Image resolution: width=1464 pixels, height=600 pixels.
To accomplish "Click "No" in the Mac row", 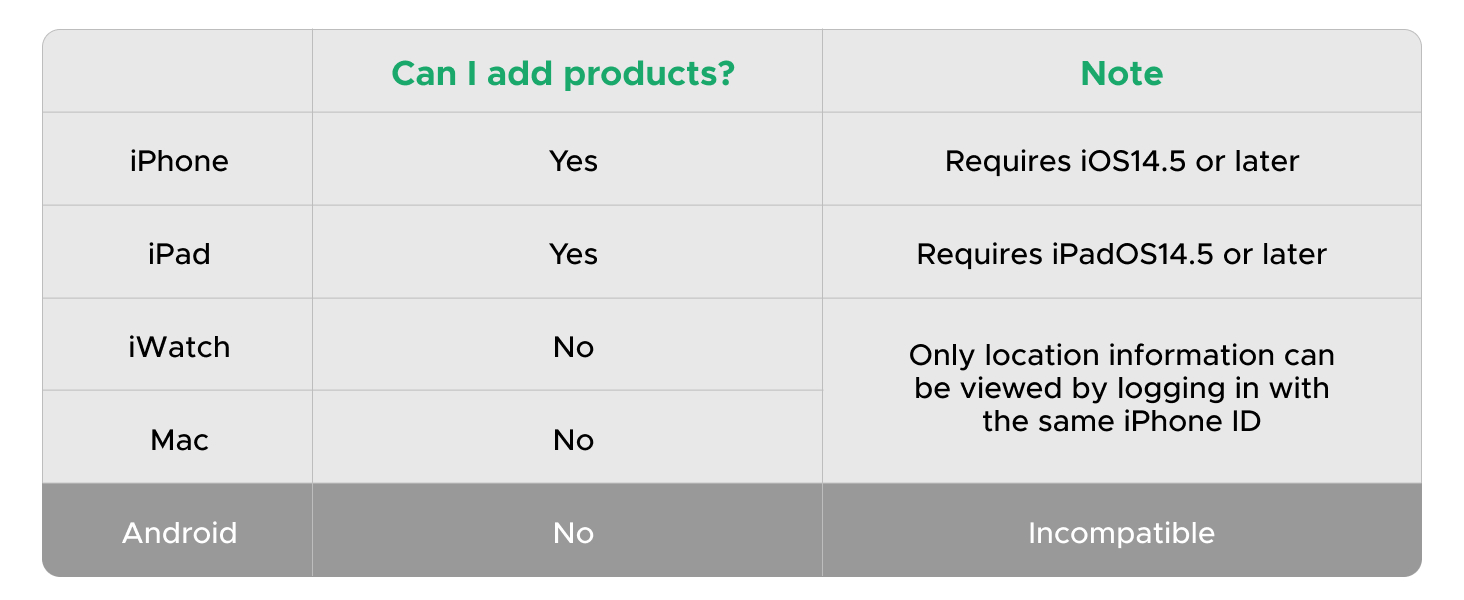I will 573,440.
